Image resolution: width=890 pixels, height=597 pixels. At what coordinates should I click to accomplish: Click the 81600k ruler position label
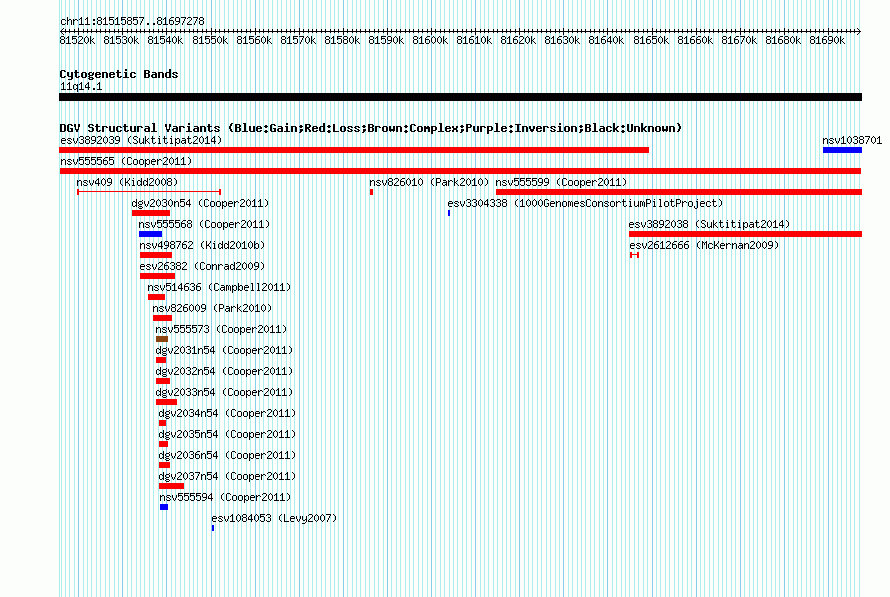pyautogui.click(x=430, y=40)
